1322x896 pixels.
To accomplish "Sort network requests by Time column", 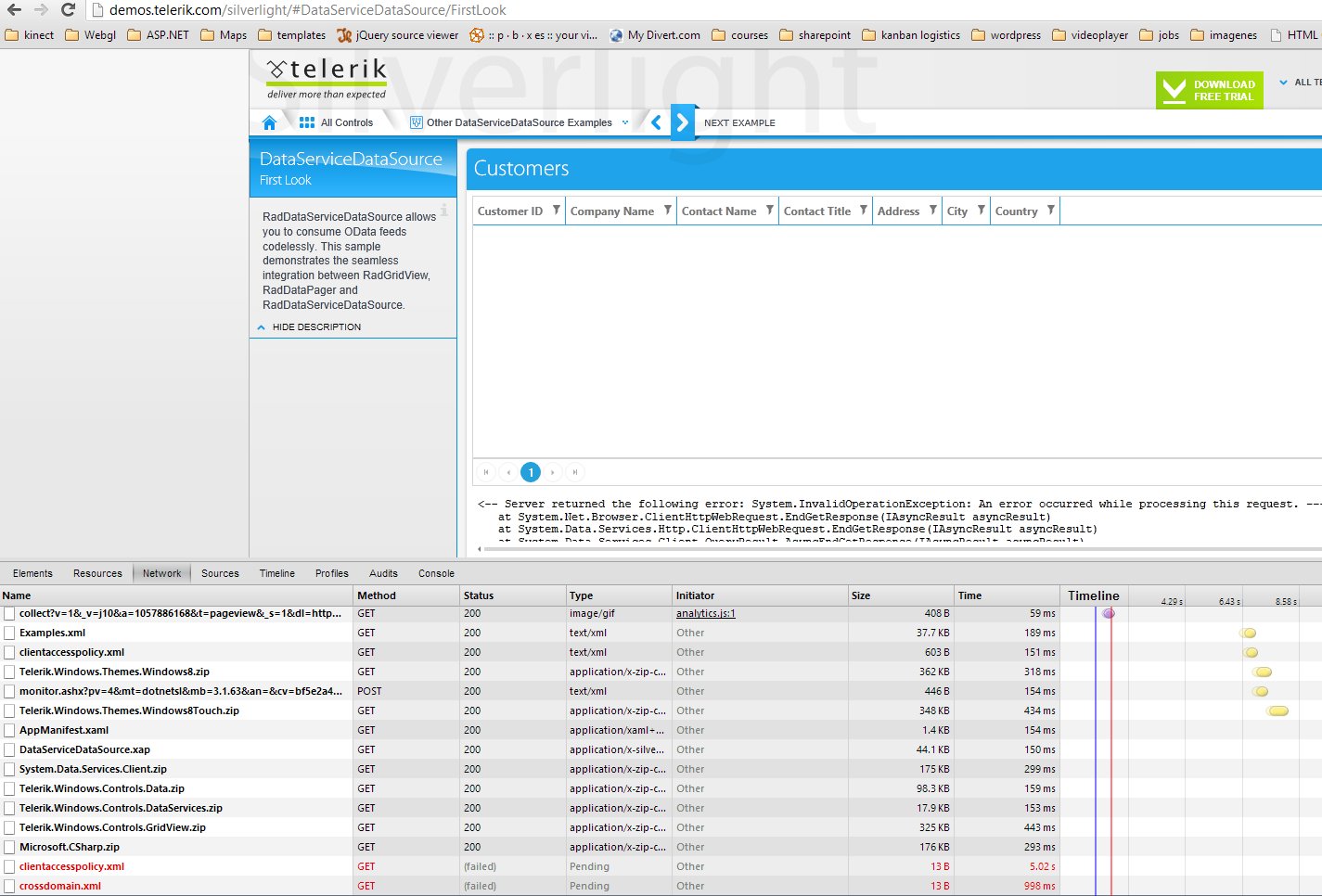I will point(1008,595).
